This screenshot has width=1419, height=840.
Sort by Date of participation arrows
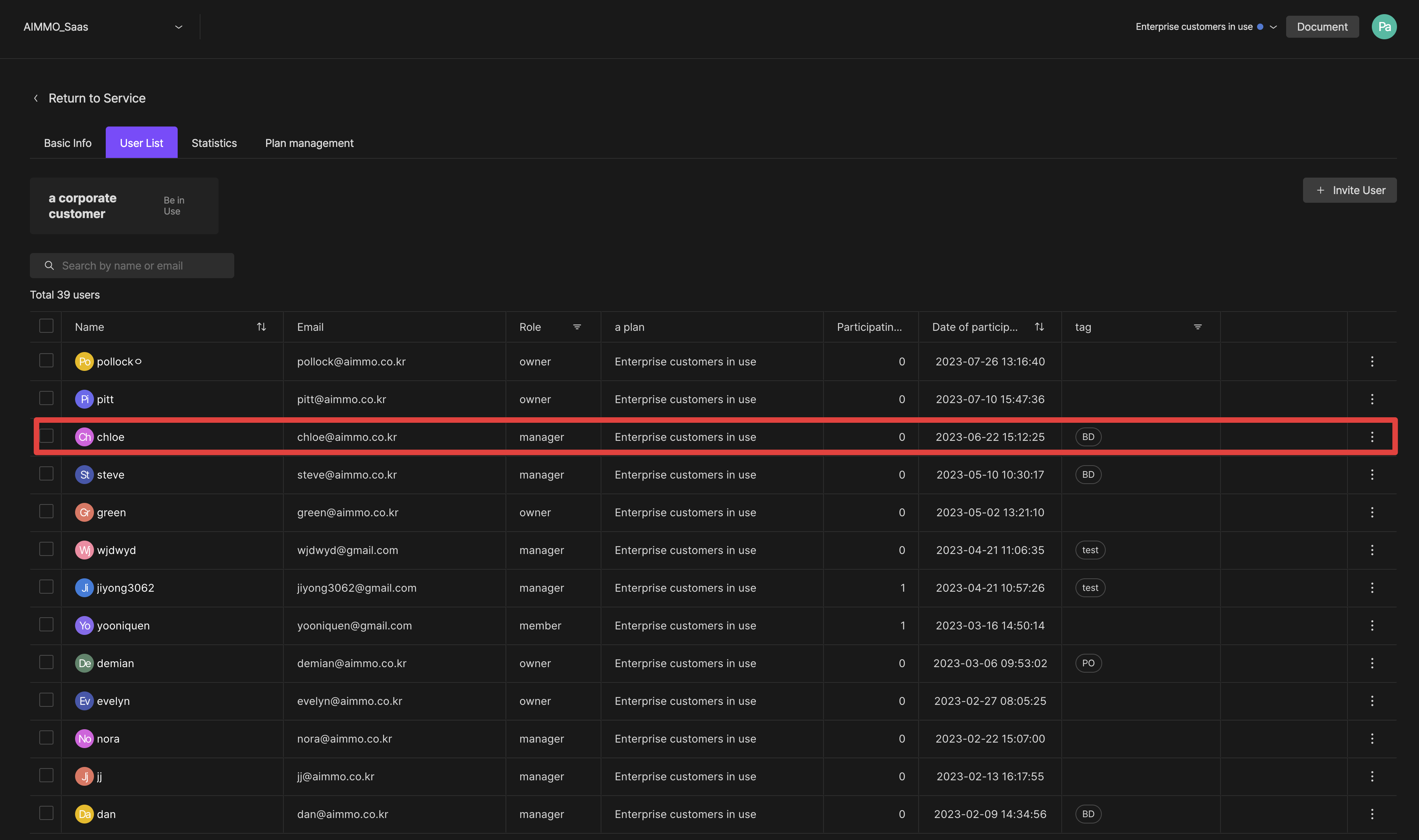(1039, 326)
